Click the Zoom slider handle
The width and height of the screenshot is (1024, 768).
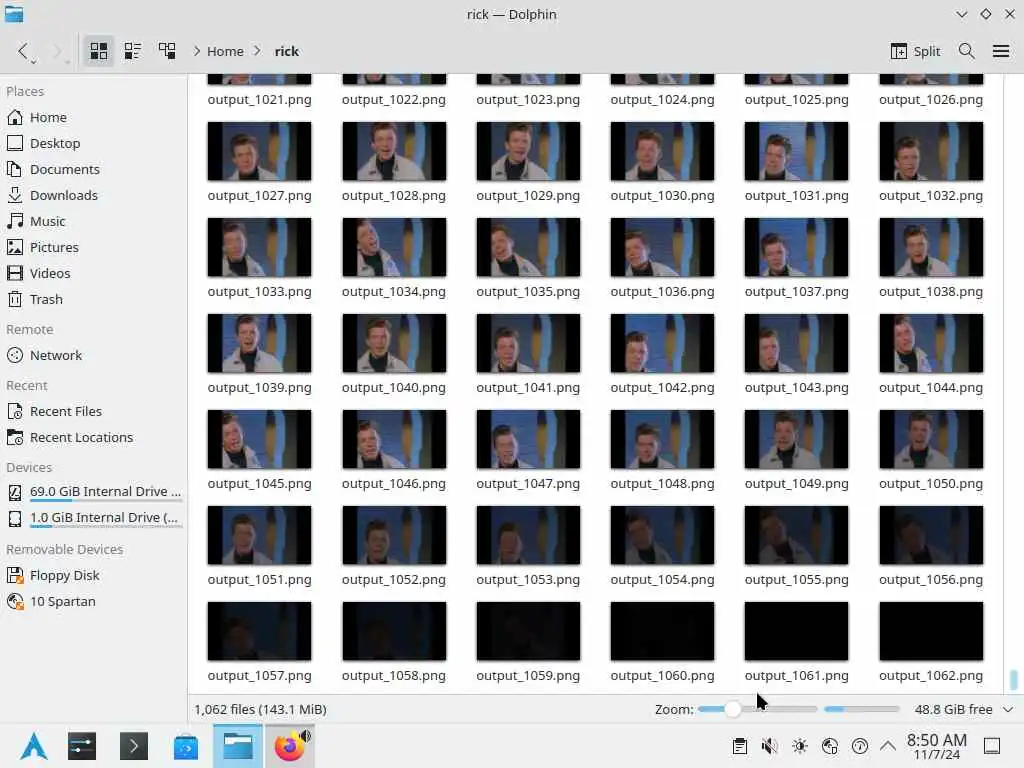(x=733, y=709)
